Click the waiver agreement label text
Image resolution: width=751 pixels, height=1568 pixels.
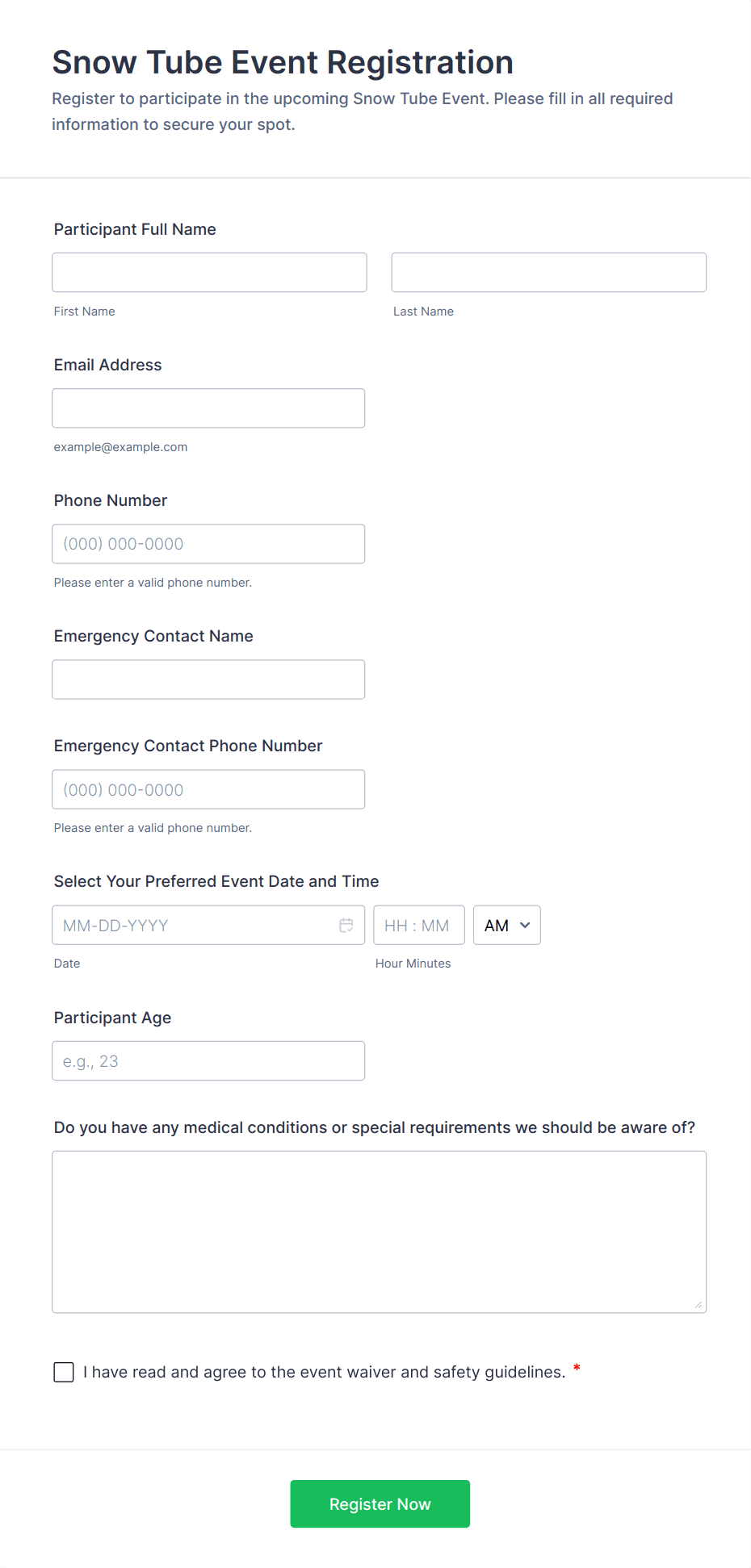coord(324,1372)
